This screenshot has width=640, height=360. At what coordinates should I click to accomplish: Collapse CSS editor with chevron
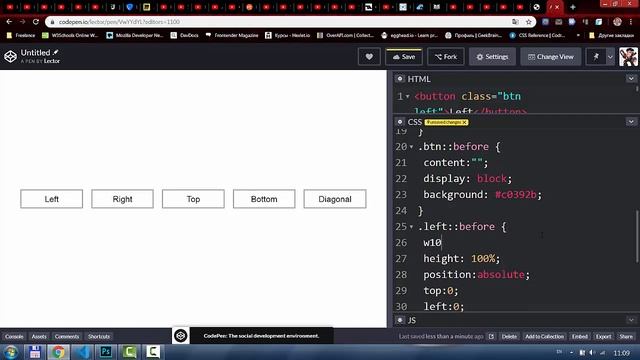[631, 122]
